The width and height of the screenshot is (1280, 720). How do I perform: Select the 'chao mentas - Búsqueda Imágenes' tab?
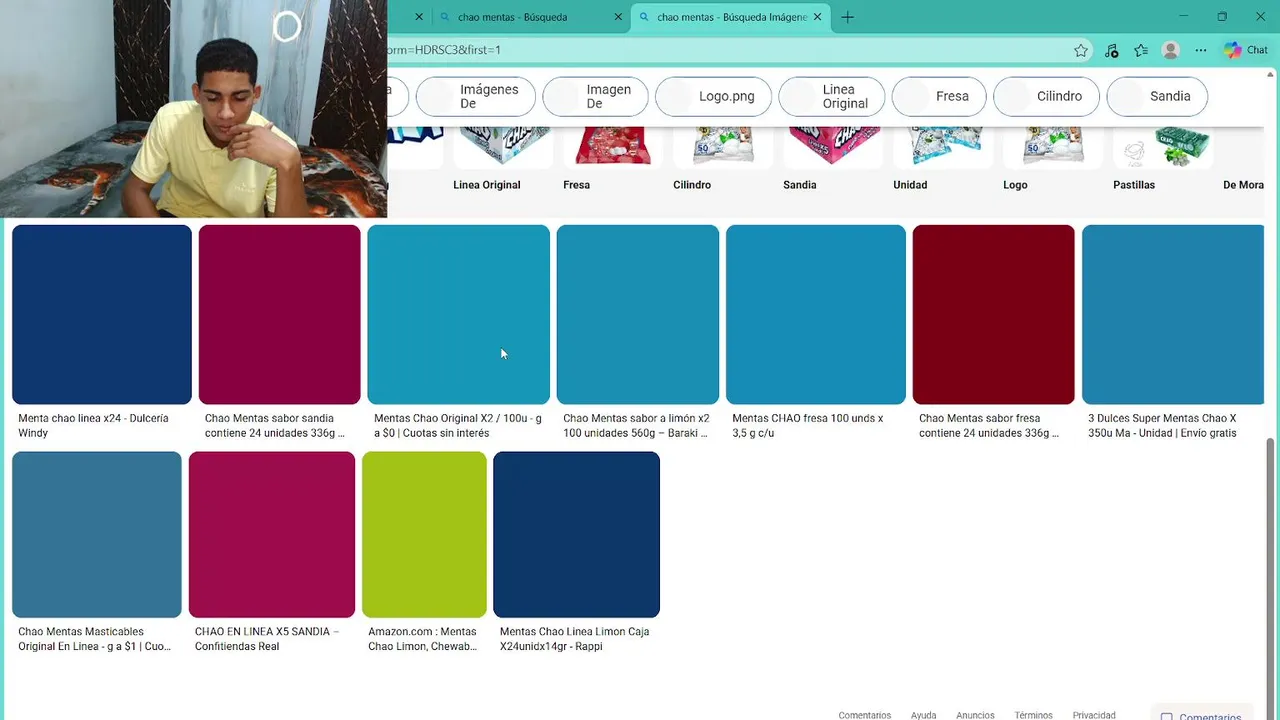click(730, 17)
